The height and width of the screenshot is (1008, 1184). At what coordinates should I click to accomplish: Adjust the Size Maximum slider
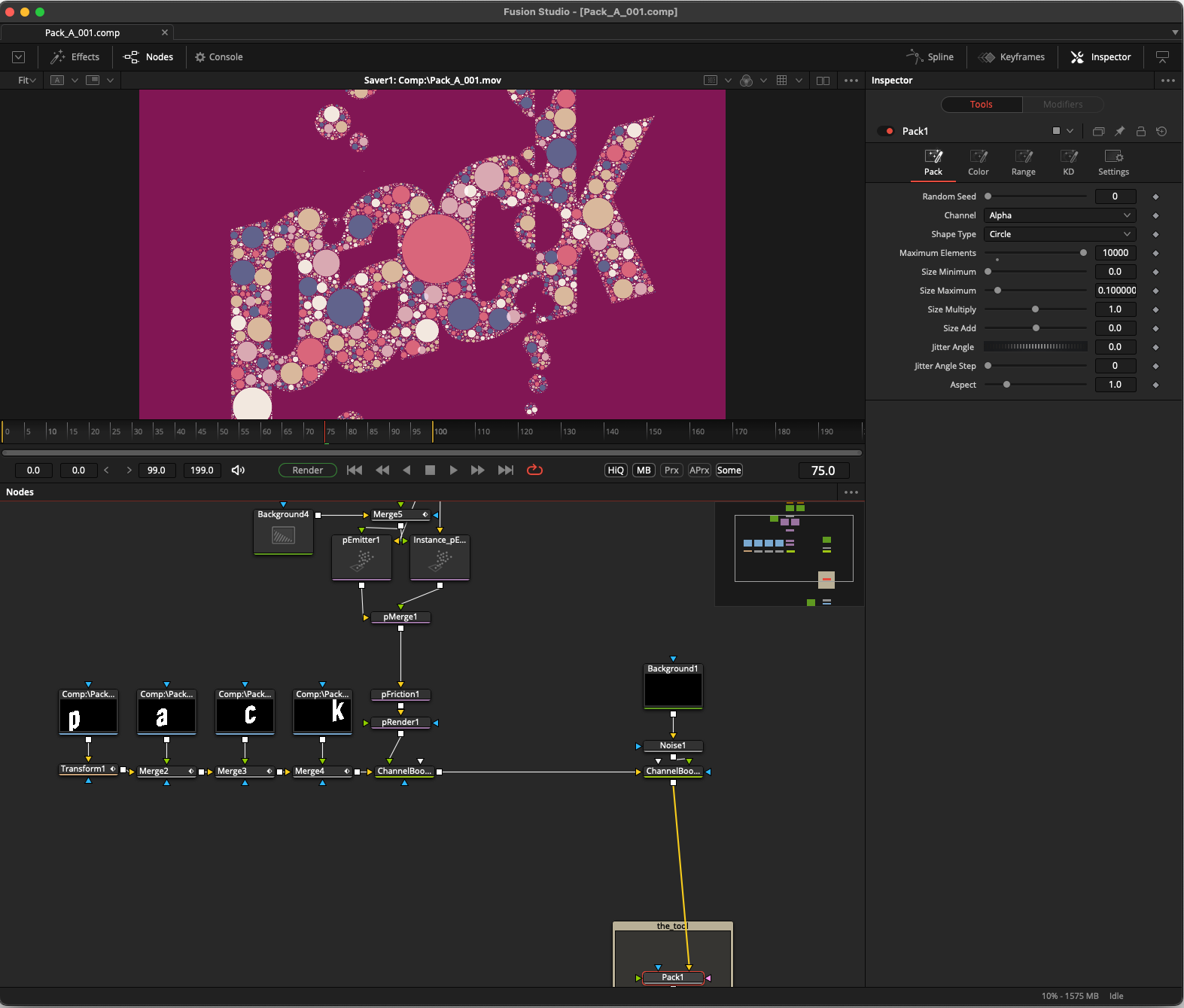(1036, 291)
